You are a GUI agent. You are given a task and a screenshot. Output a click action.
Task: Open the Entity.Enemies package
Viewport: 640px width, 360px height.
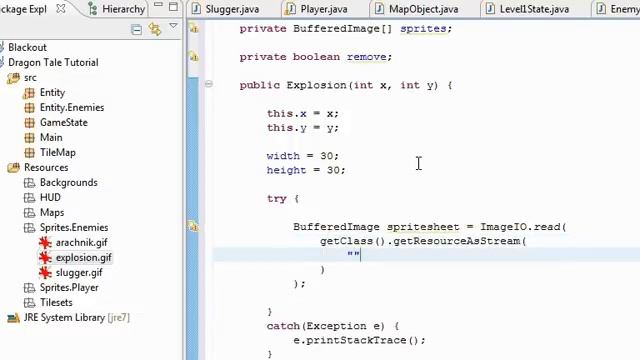point(72,108)
